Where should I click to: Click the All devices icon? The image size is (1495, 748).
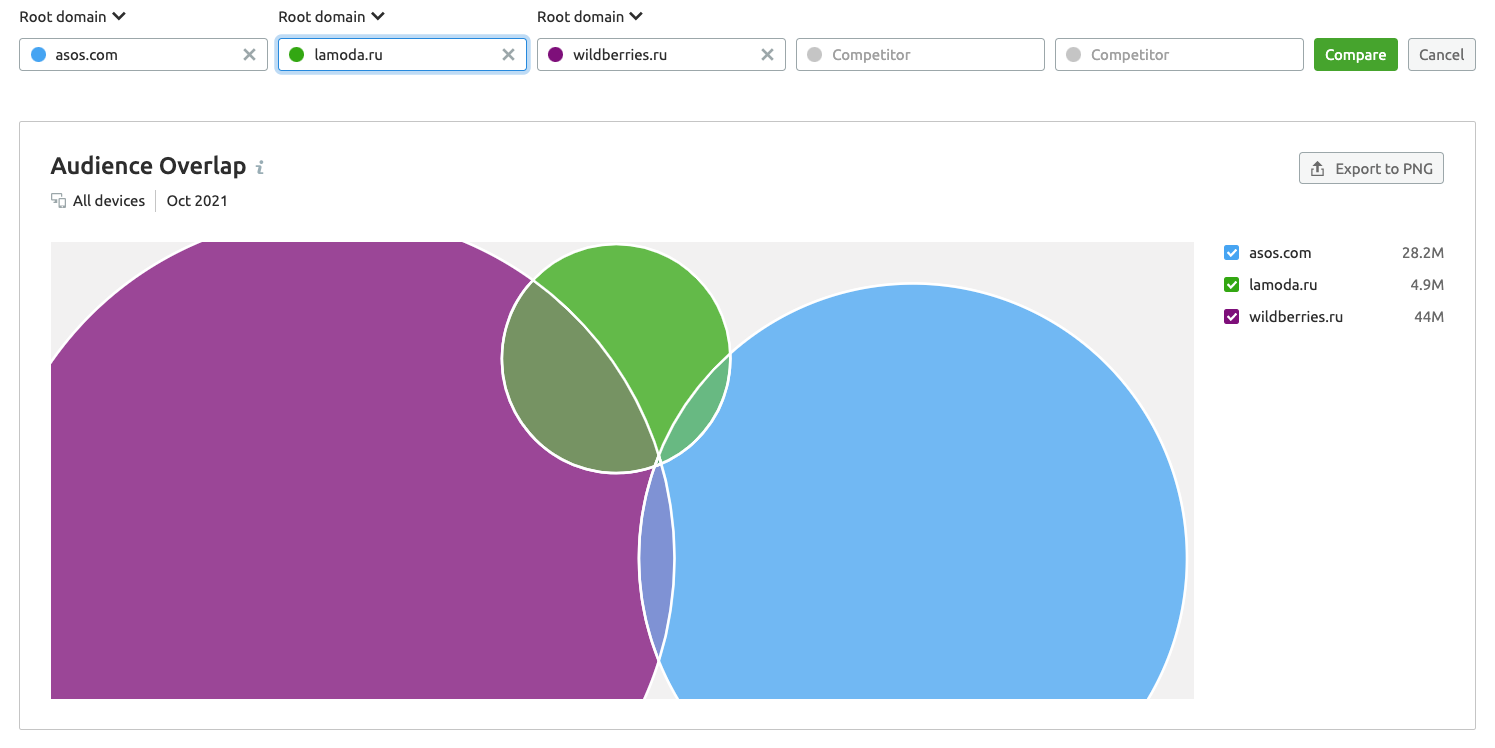[x=59, y=201]
